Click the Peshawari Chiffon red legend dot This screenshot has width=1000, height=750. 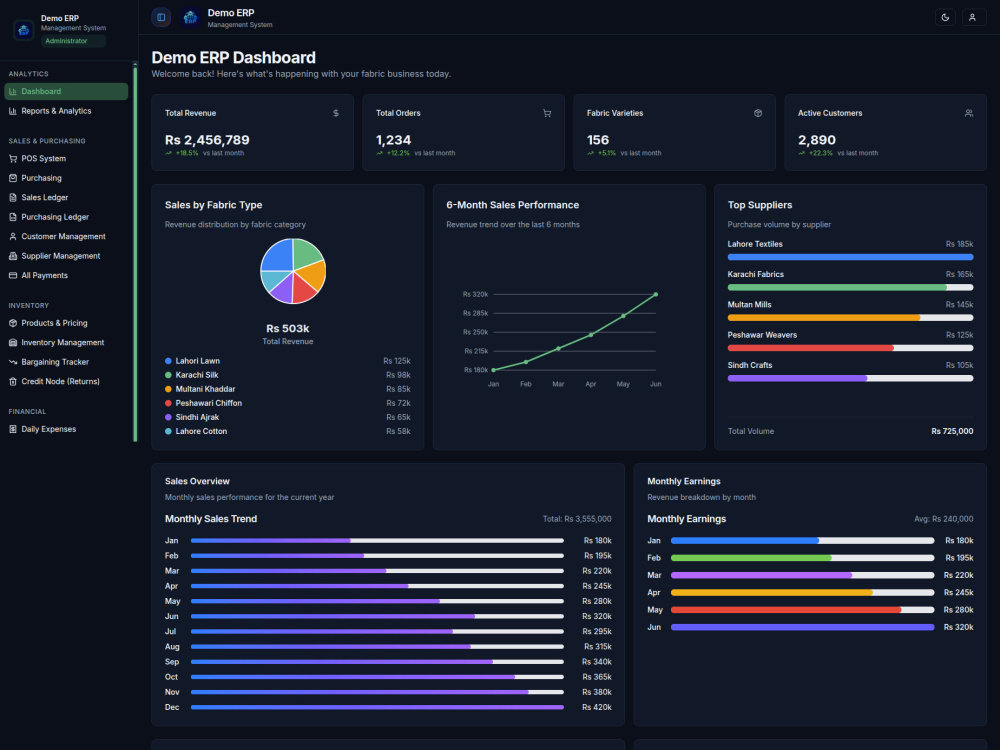(x=168, y=403)
